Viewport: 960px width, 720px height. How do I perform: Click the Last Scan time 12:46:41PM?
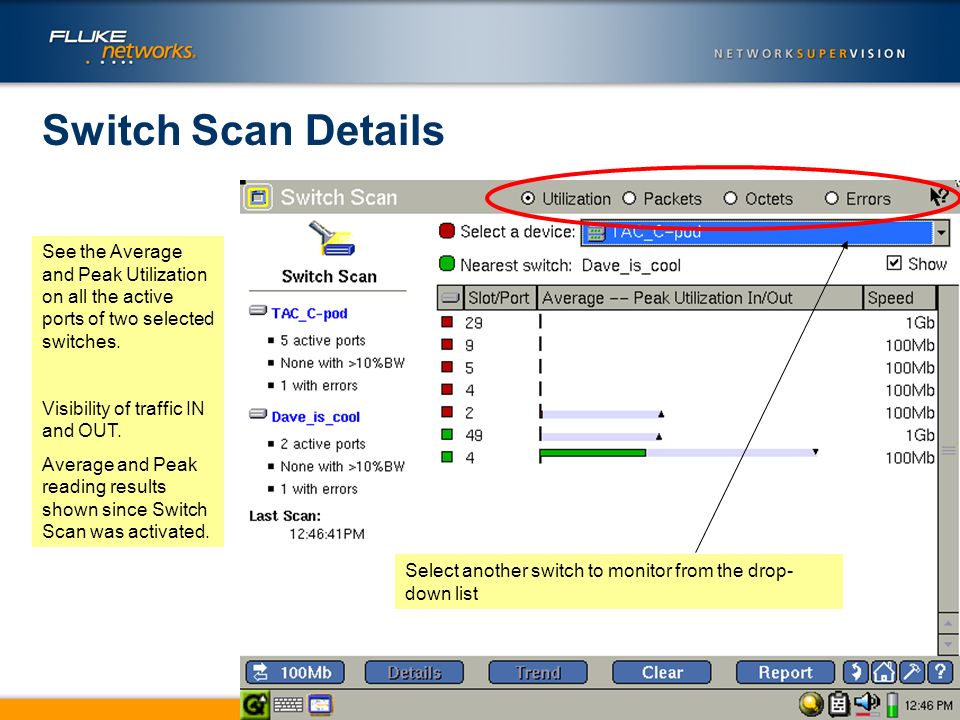tap(326, 534)
